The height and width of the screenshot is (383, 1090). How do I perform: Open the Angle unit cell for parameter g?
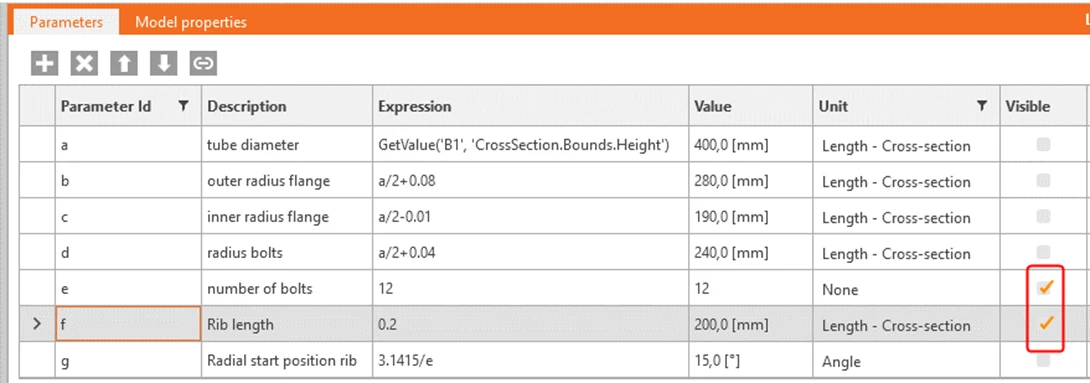coord(906,361)
